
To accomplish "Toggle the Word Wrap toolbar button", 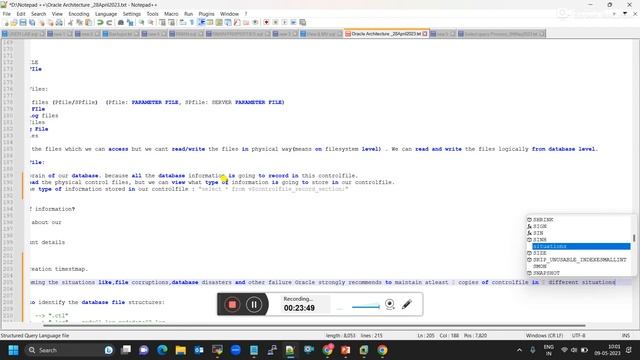I will (x=183, y=22).
